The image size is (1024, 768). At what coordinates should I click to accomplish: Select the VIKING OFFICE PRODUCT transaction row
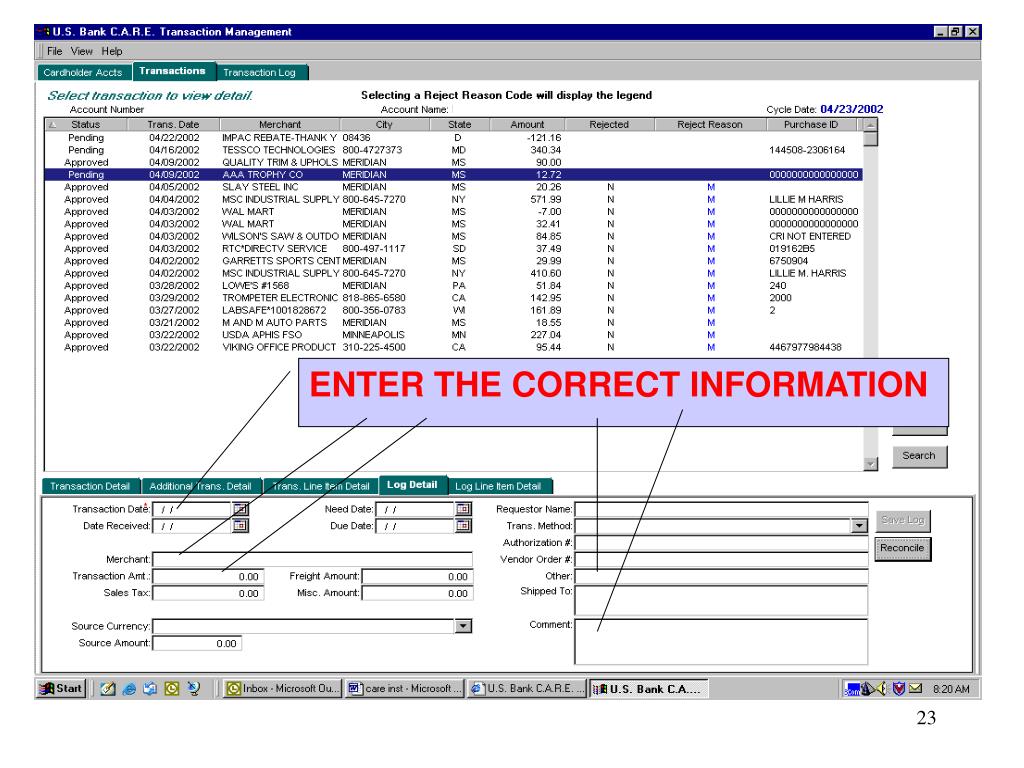click(x=453, y=347)
